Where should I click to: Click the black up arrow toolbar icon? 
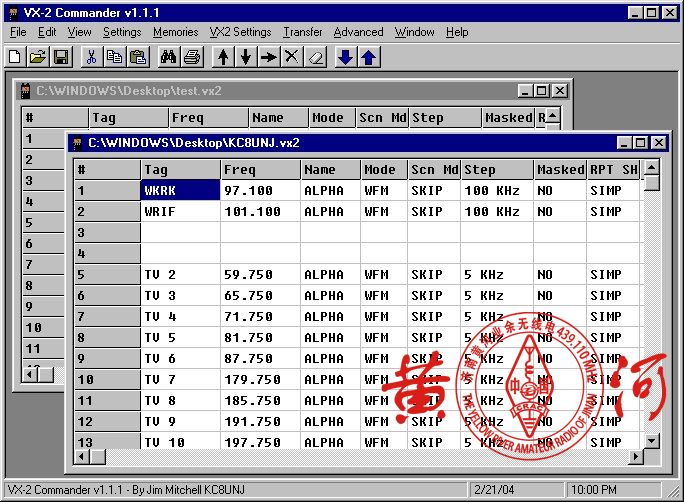point(222,57)
